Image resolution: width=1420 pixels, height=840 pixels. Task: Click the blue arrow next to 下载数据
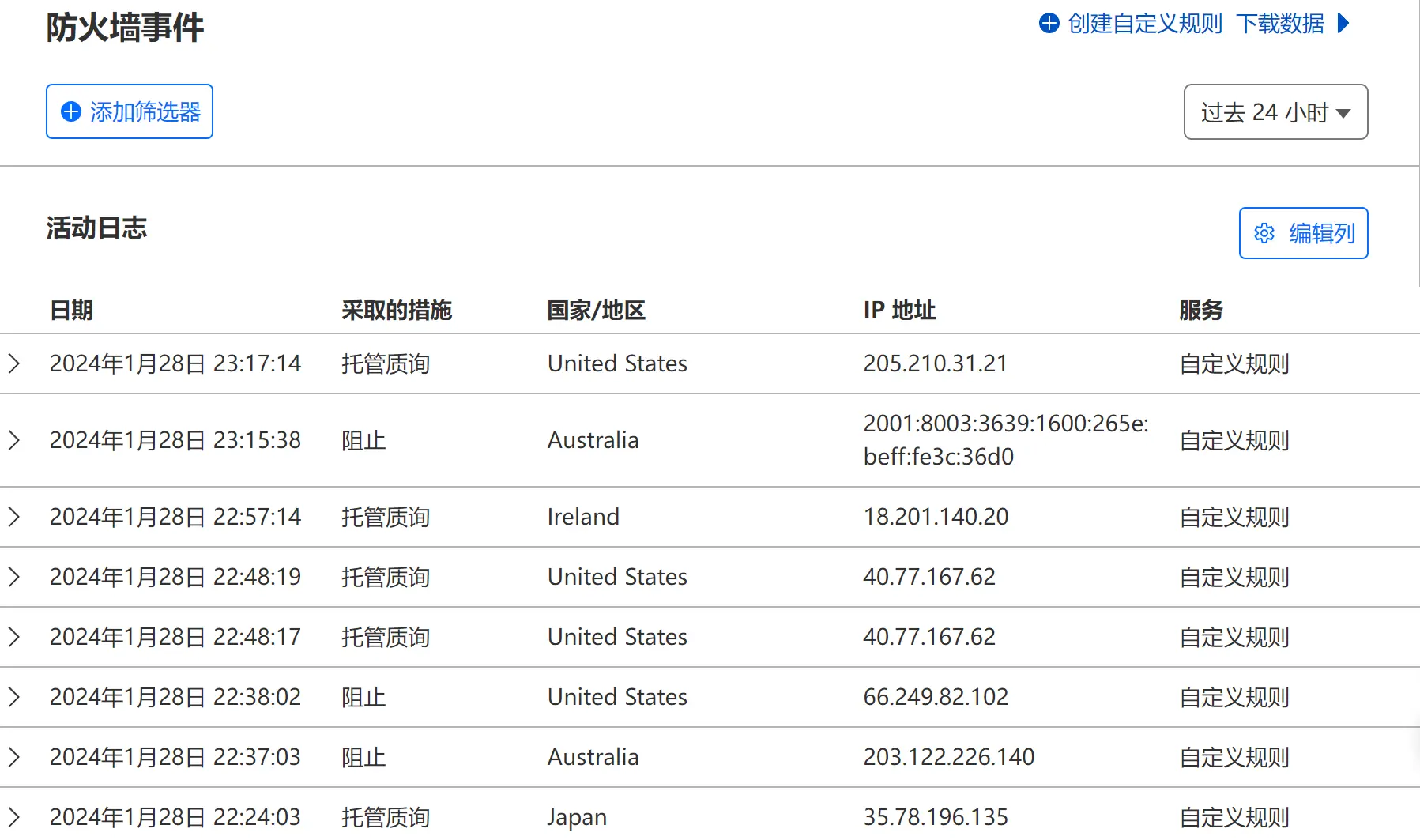[x=1343, y=24]
